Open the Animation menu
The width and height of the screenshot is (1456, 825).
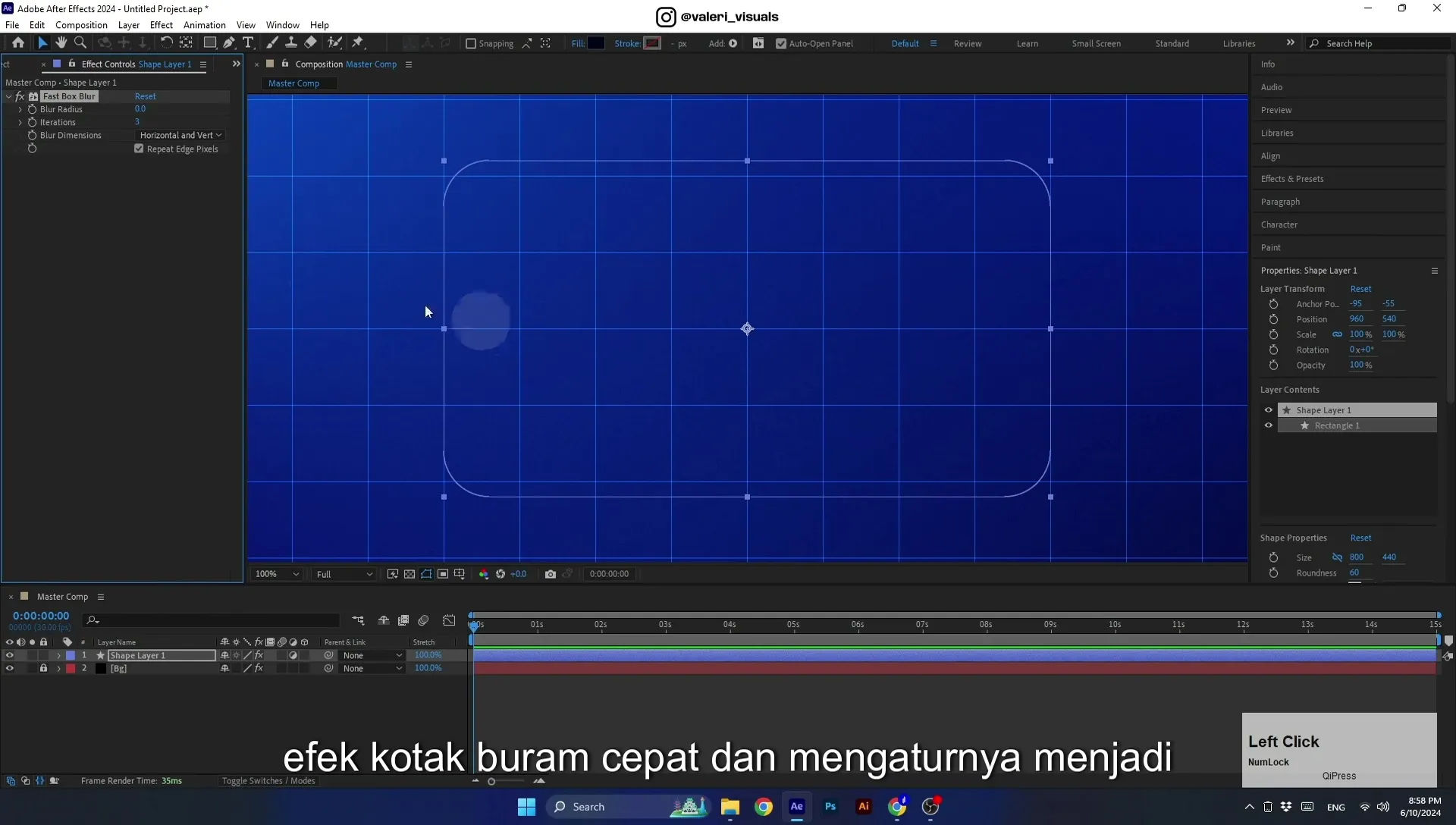click(x=205, y=25)
